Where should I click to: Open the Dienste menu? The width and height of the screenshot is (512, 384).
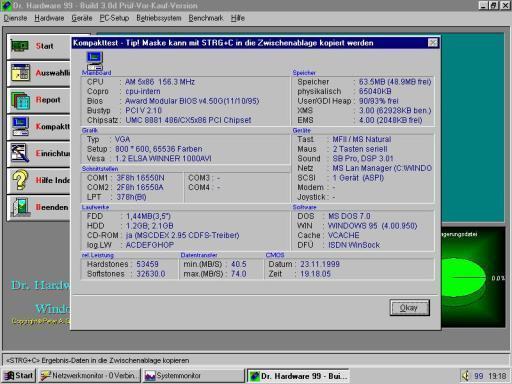(15, 18)
